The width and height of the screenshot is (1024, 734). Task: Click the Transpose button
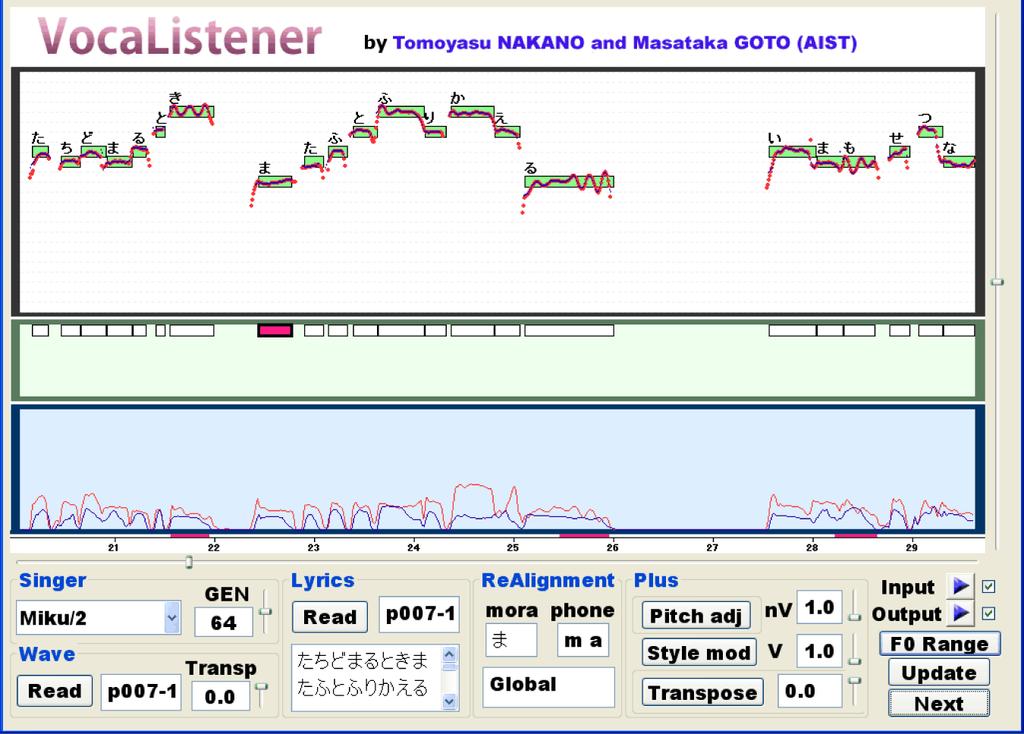tap(703, 692)
